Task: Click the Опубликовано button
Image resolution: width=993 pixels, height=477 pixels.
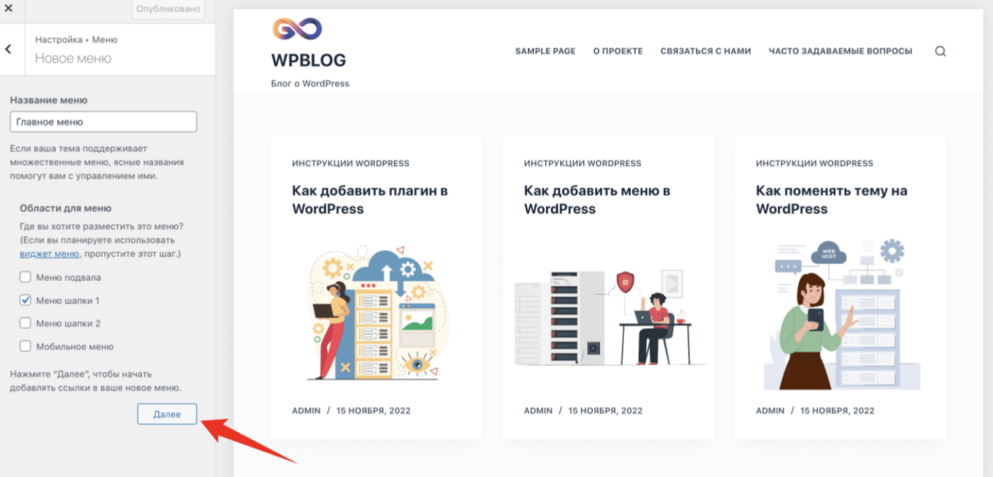Action: 169,10
